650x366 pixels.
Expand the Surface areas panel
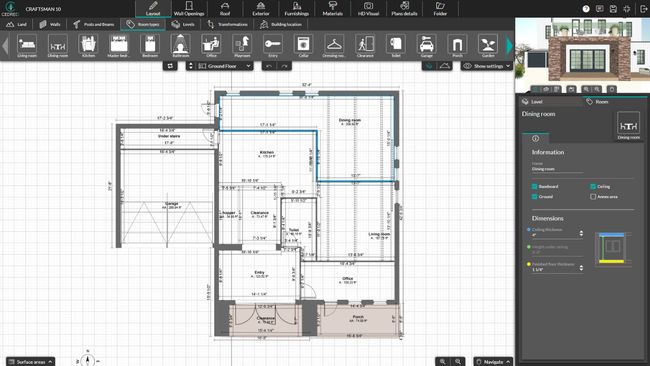[x=30, y=362]
